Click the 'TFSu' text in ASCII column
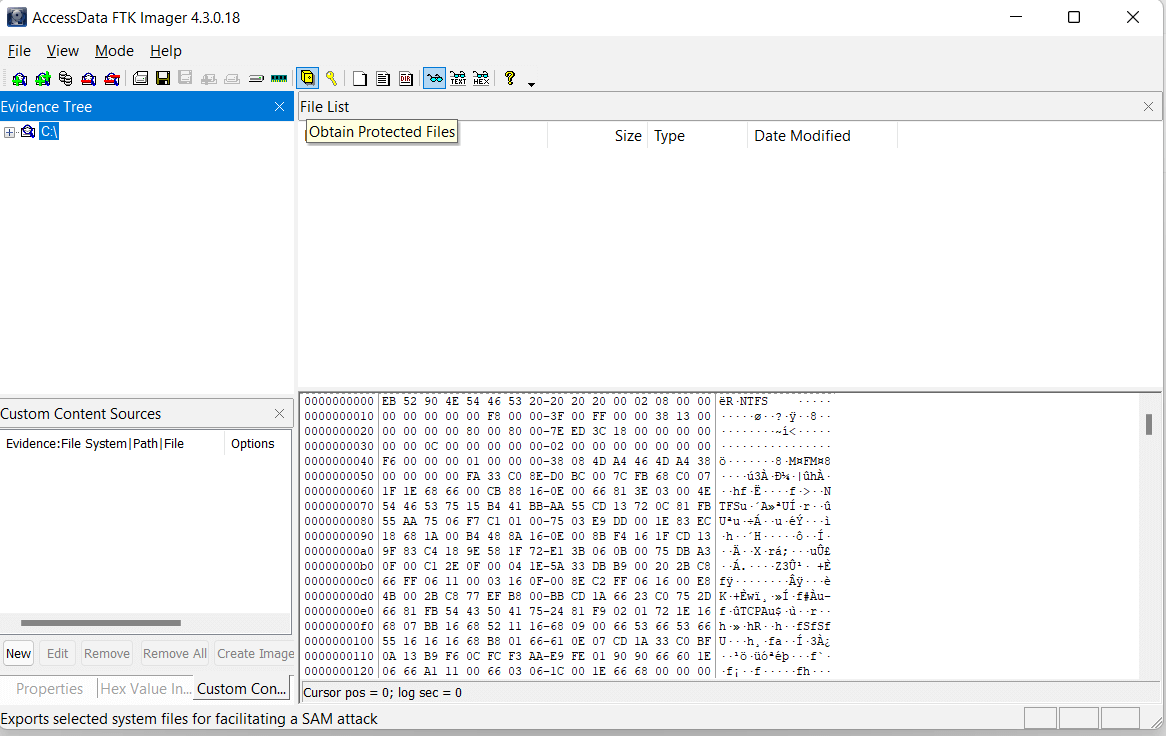This screenshot has height=736, width=1166. click(x=733, y=506)
